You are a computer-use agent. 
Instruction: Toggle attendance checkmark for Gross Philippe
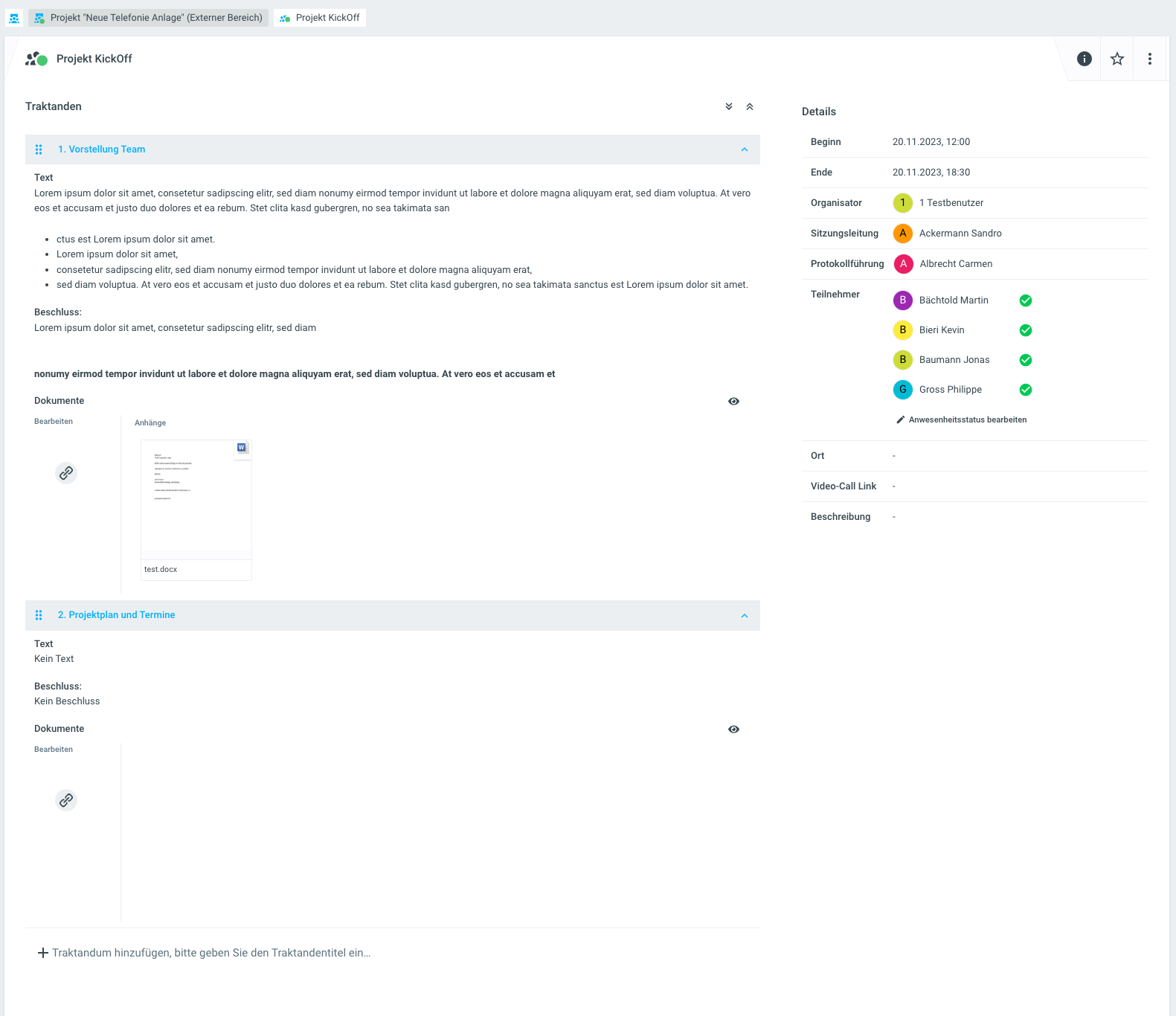click(x=1026, y=390)
